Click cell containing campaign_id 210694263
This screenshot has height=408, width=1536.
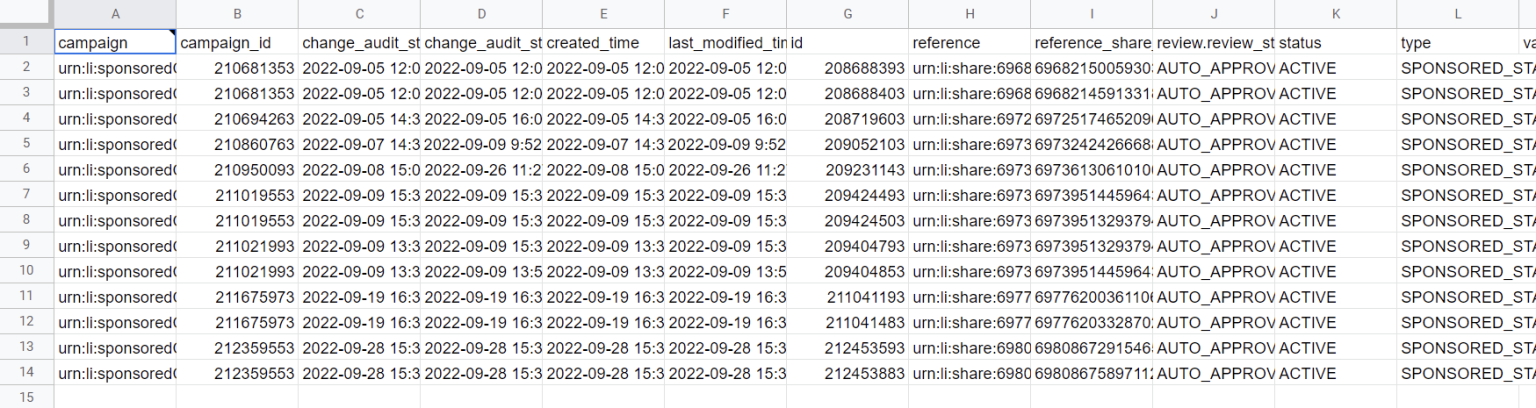[x=254, y=119]
